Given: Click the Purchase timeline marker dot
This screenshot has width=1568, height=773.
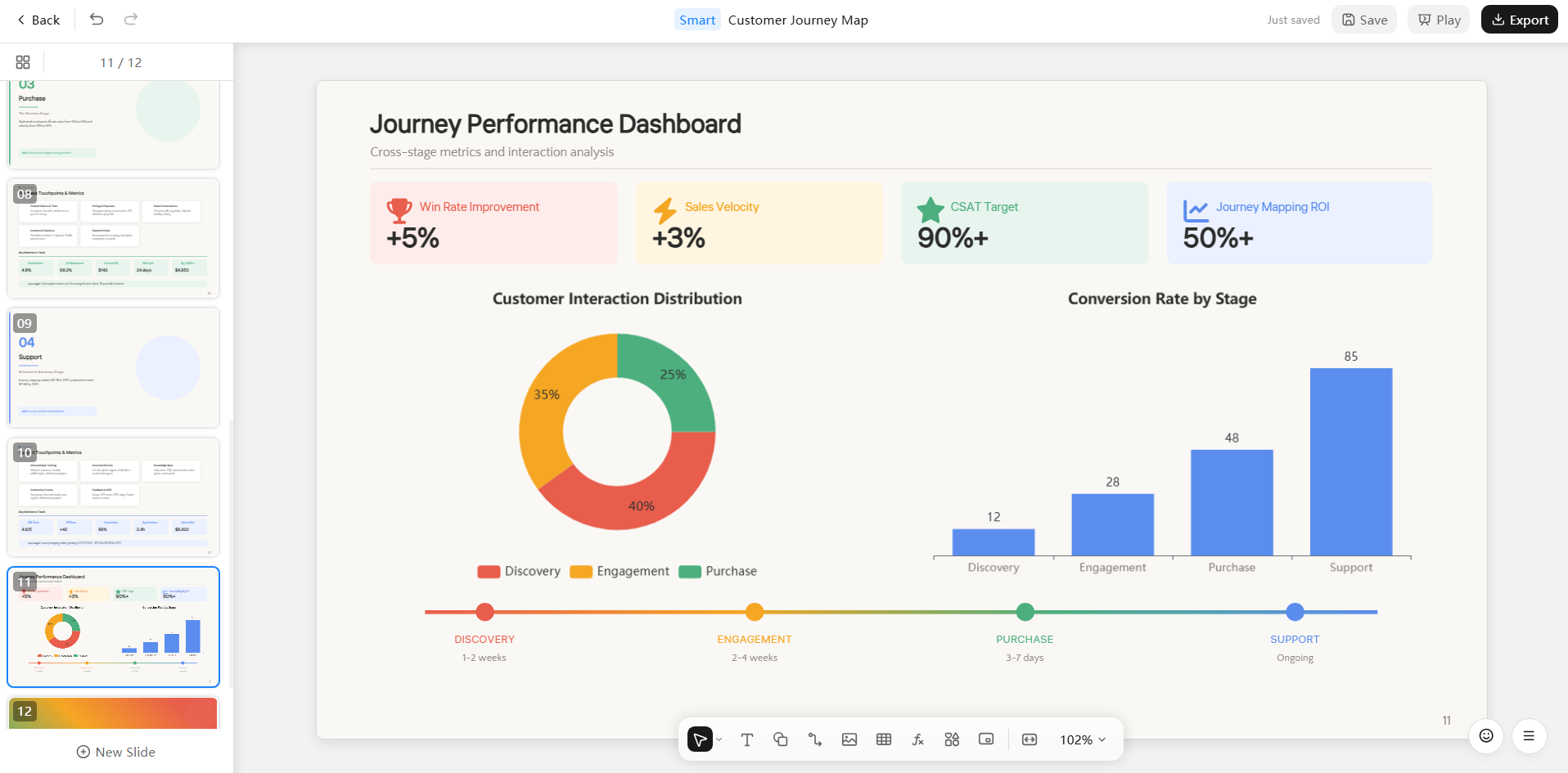Looking at the screenshot, I should (1025, 612).
